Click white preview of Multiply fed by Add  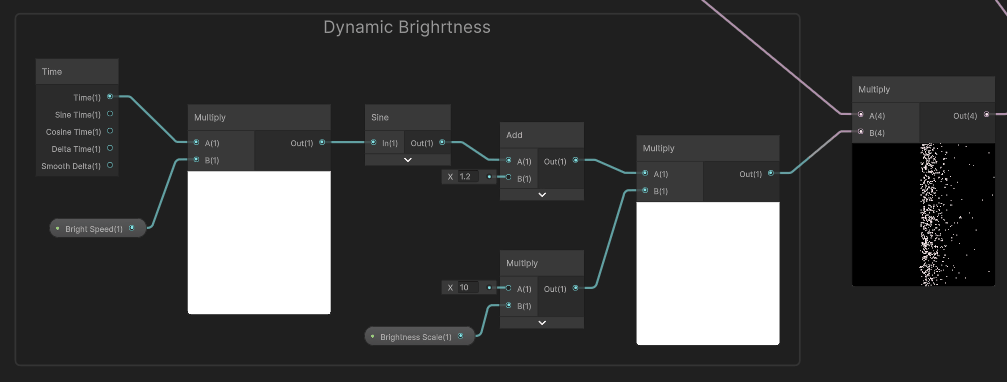(708, 273)
